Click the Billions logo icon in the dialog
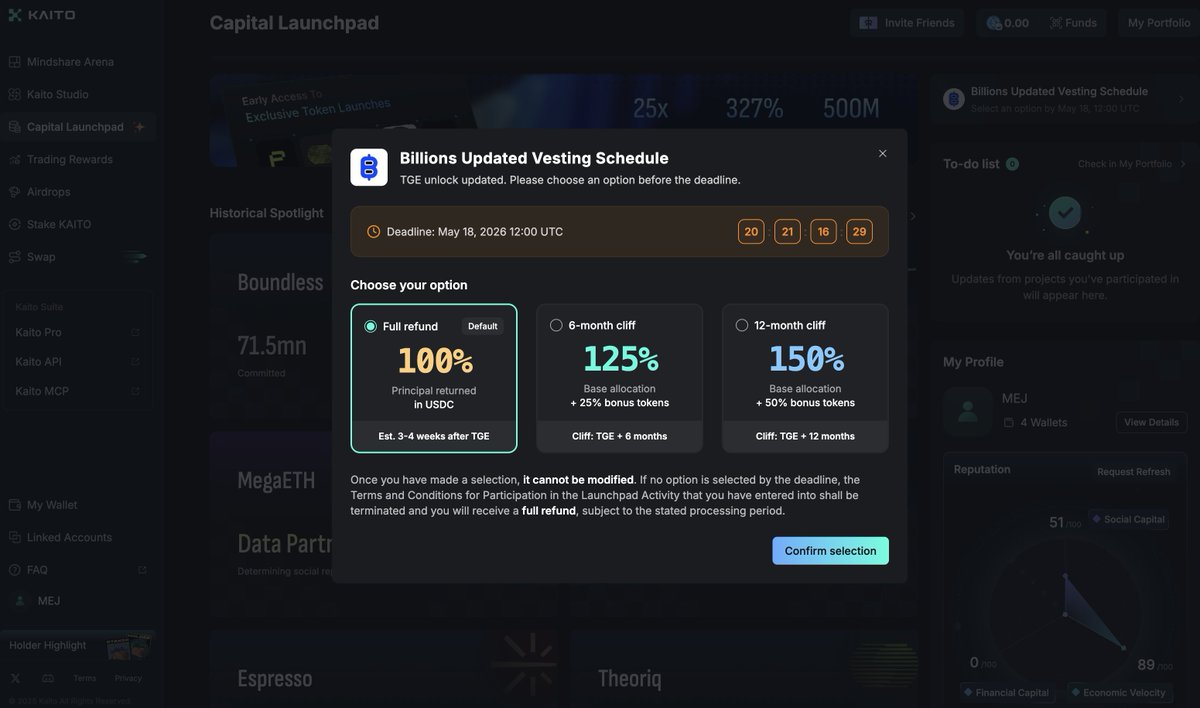 [x=369, y=167]
